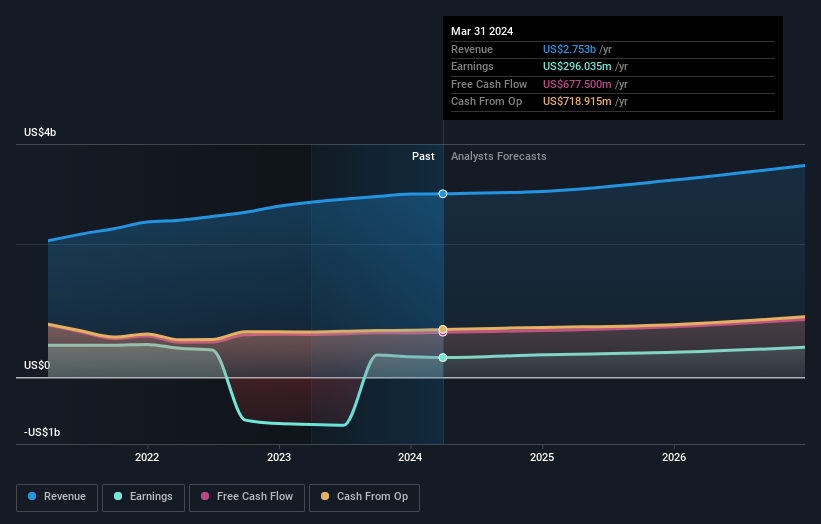The width and height of the screenshot is (821, 524).
Task: Click the -US$1b y-axis label
Action: coord(42,432)
